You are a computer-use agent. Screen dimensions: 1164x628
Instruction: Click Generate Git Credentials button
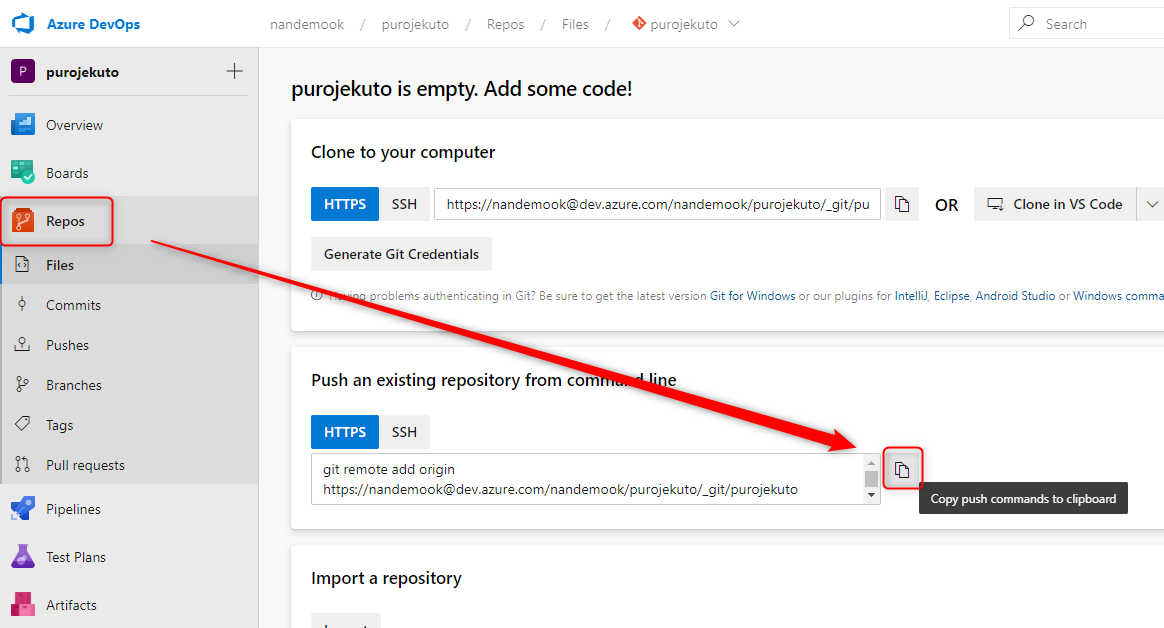click(x=401, y=254)
